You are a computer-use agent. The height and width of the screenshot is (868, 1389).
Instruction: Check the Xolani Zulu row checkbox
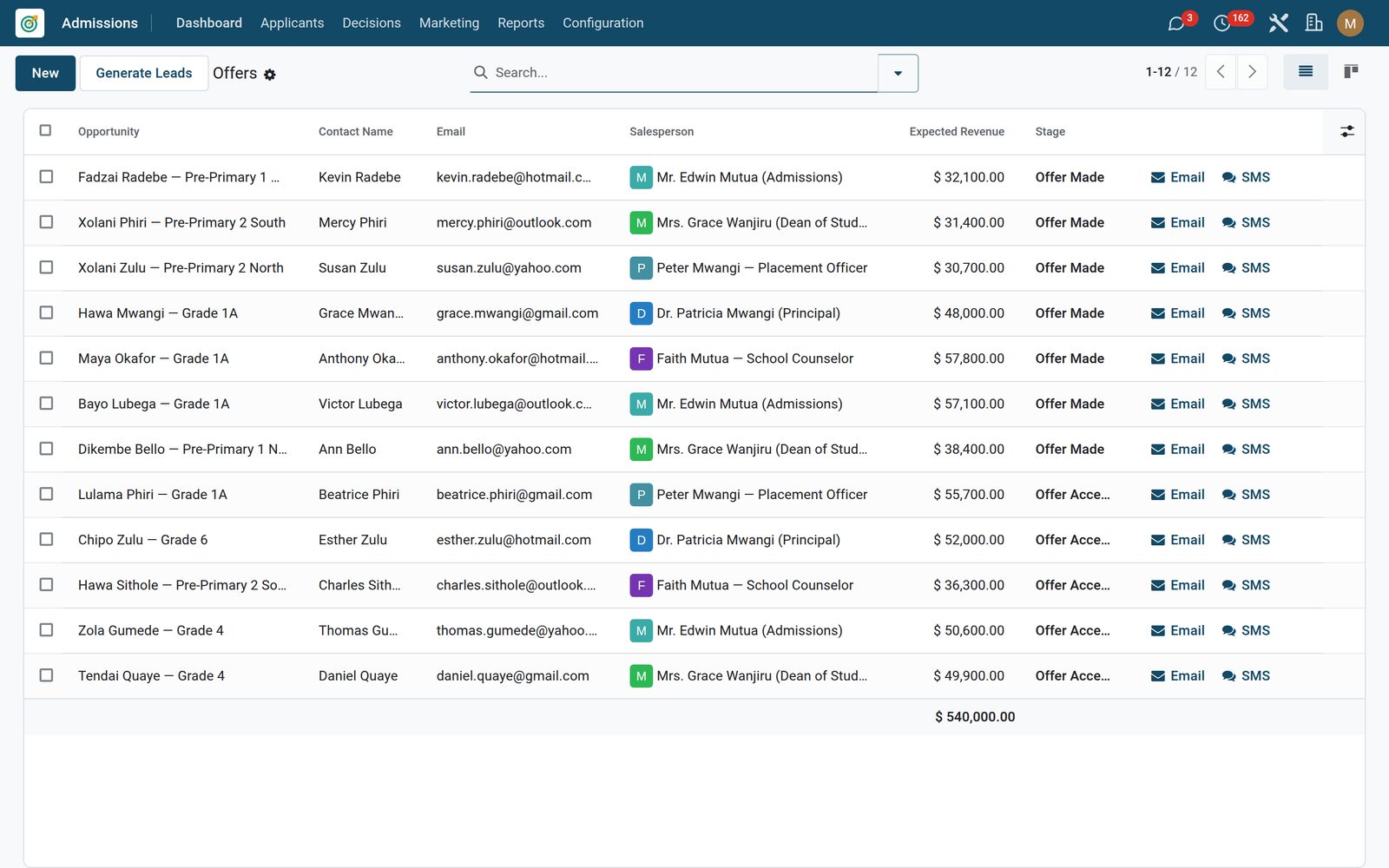[46, 267]
